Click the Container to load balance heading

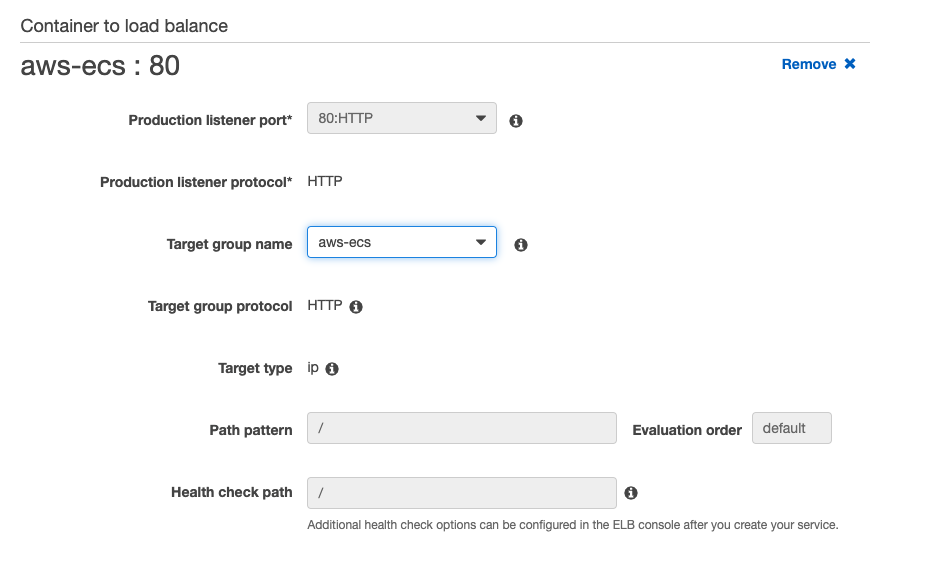coord(124,26)
